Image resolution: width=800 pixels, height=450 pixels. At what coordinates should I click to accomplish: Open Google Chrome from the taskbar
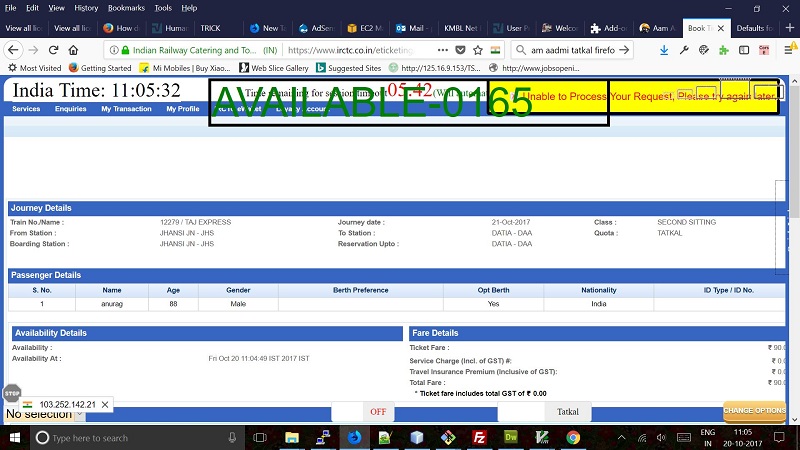click(573, 437)
